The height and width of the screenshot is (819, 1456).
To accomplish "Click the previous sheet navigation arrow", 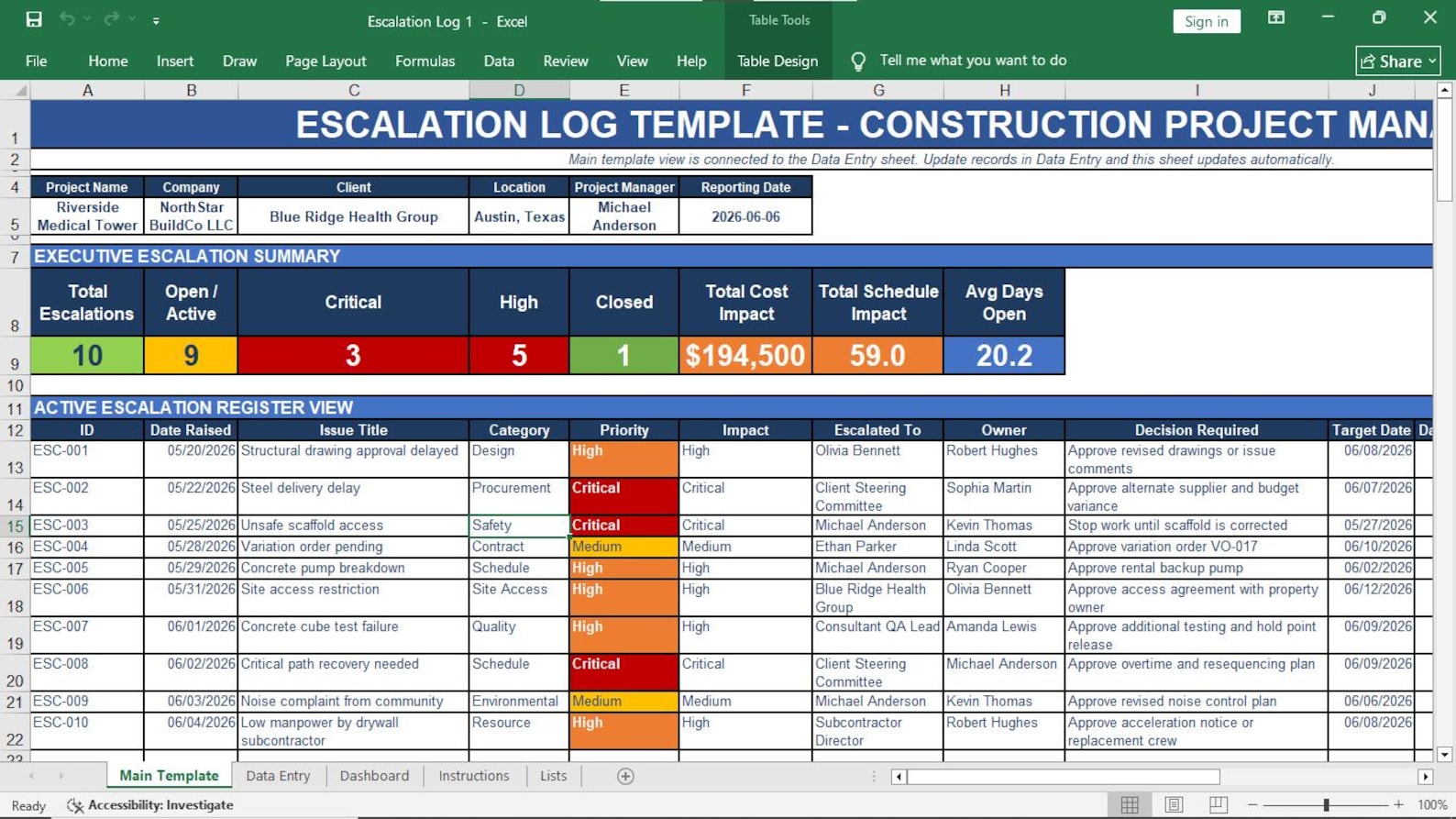I will [31, 776].
